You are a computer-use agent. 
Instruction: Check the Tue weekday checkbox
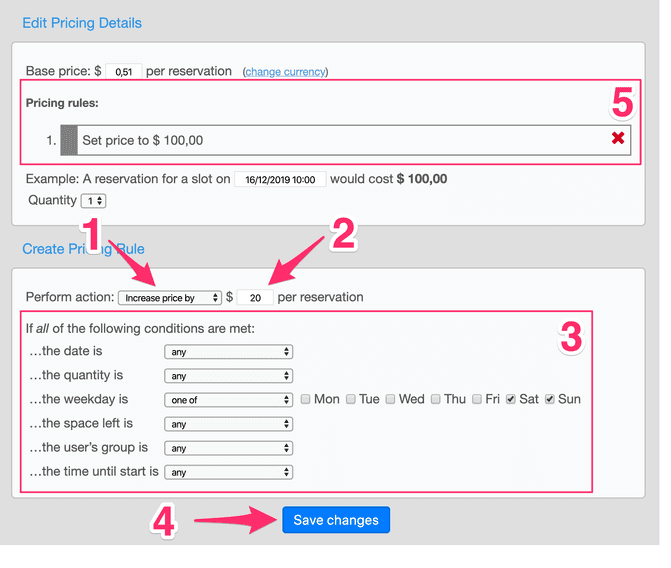click(x=350, y=399)
